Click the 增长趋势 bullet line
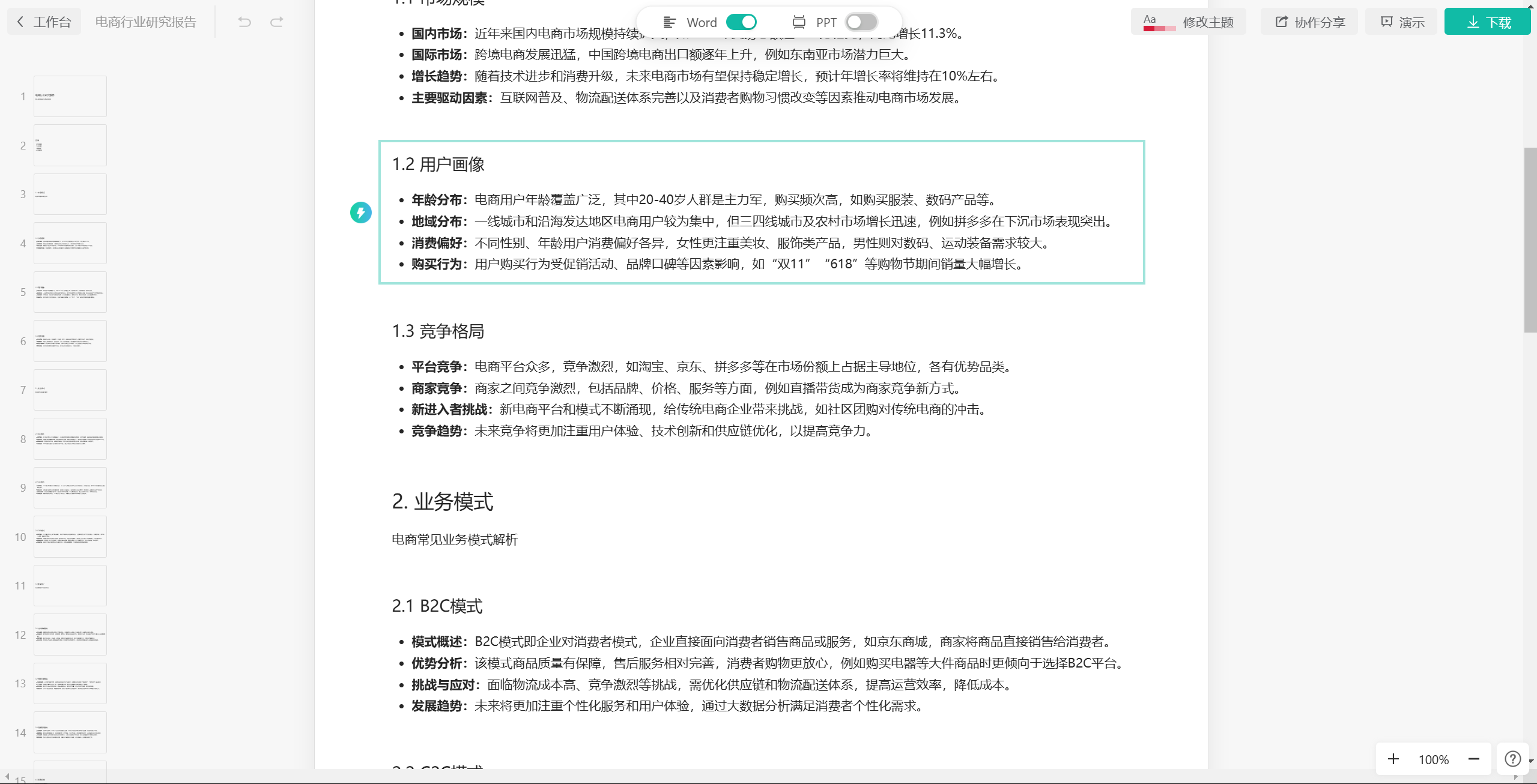The height and width of the screenshot is (784, 1537). [708, 76]
